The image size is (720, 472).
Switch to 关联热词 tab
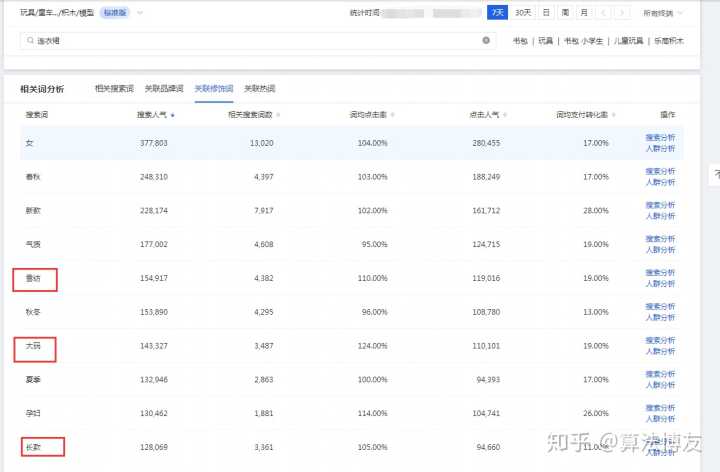coord(261,89)
